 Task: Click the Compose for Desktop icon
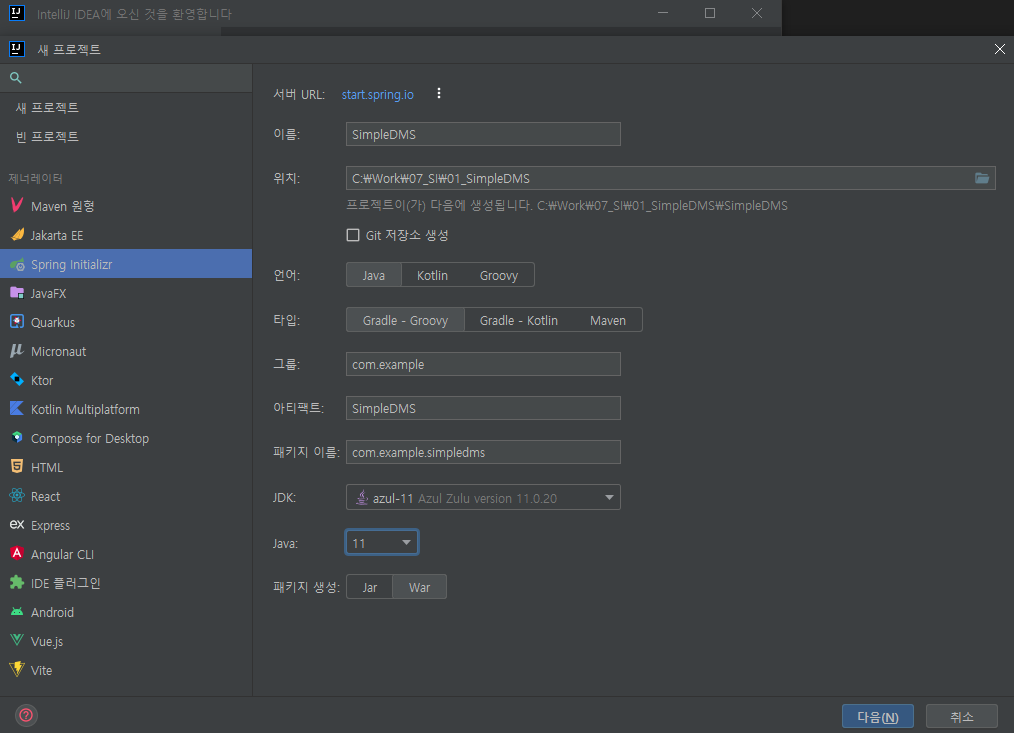(x=17, y=437)
